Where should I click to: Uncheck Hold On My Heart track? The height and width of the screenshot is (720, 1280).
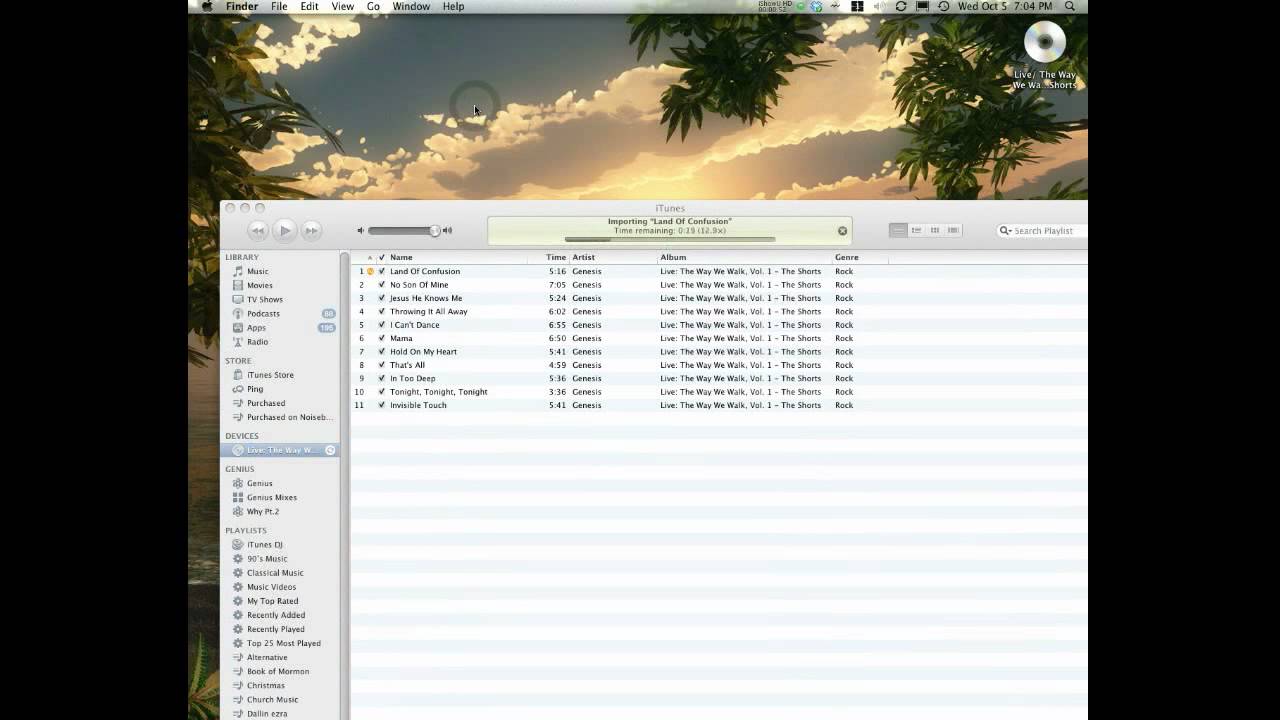coord(382,352)
